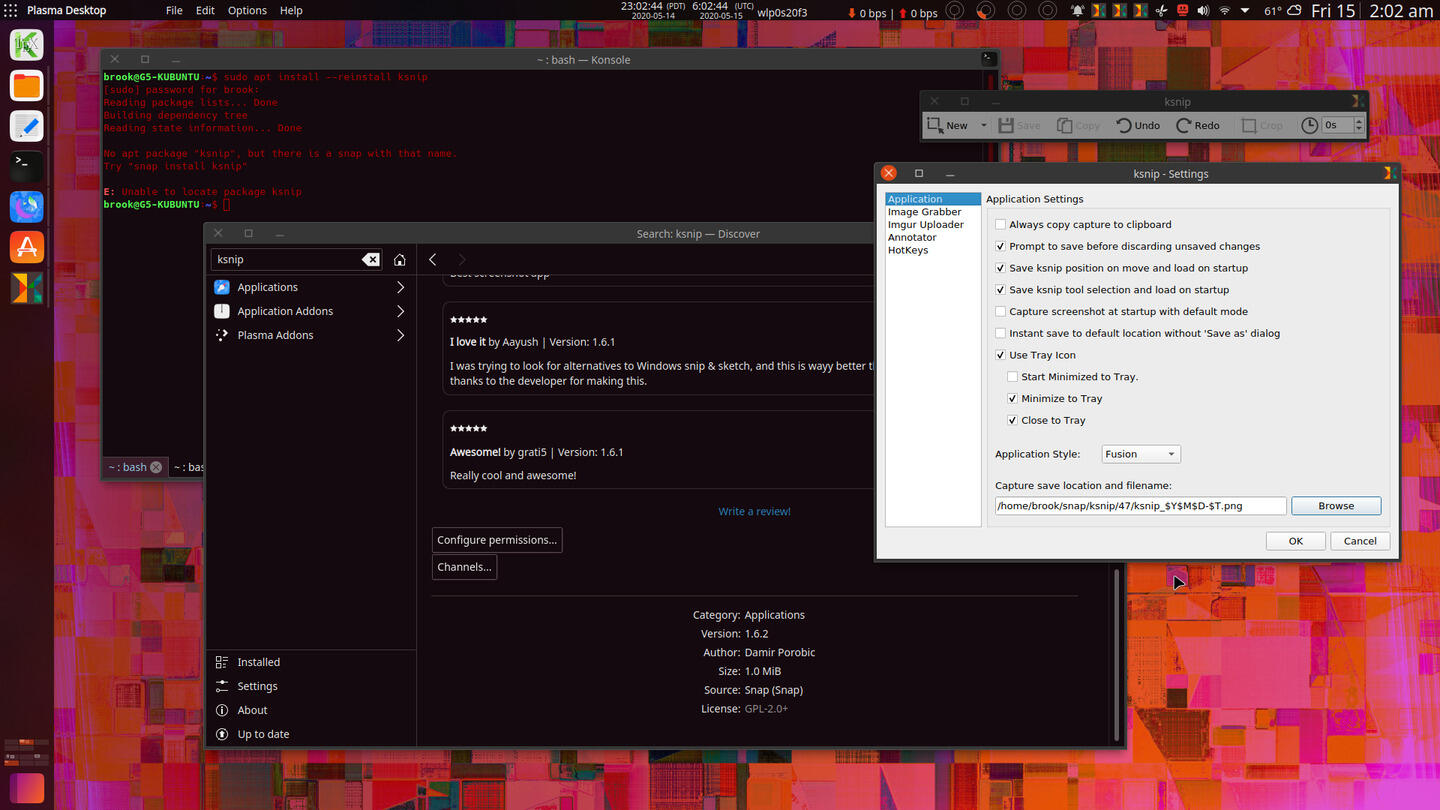The width and height of the screenshot is (1440, 810).
Task: Toggle Save ksnip position on move checkbox
Action: [1000, 268]
